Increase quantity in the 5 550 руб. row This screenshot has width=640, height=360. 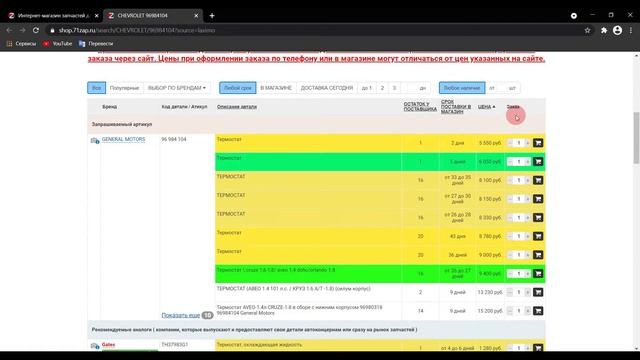pyautogui.click(x=527, y=143)
